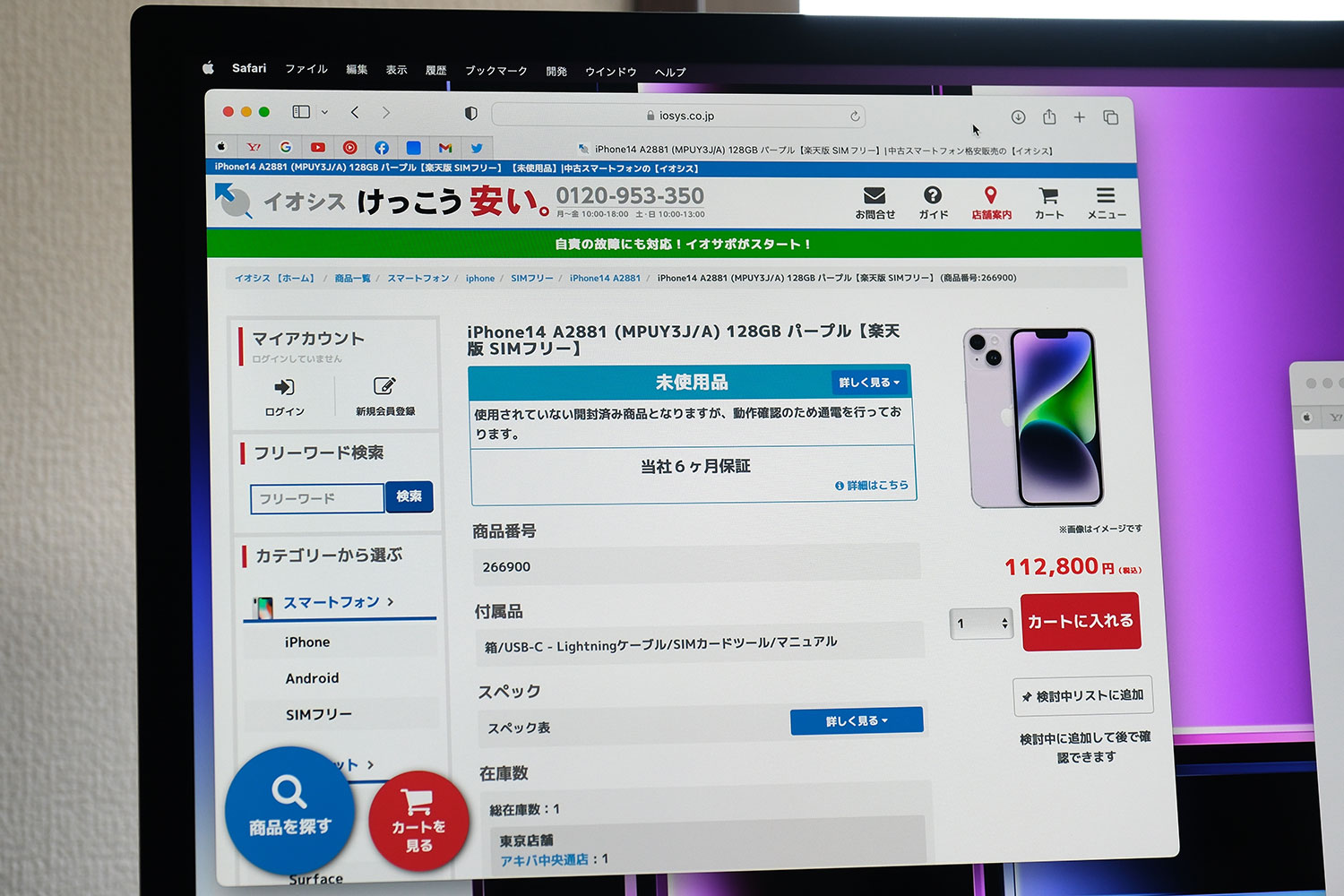Viewport: 1344px width, 896px height.
Task: Toggle the Safari sidebar
Action: 301,112
